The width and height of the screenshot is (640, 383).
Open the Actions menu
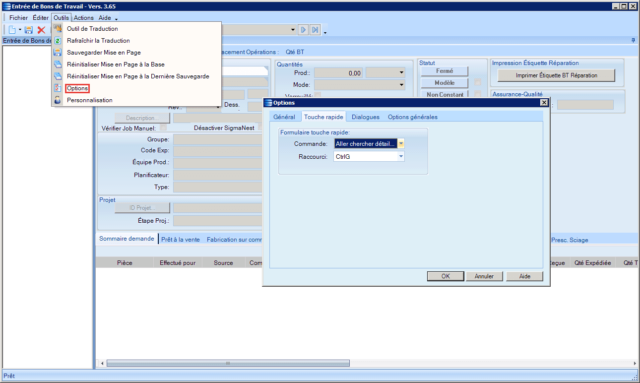pyautogui.click(x=84, y=18)
